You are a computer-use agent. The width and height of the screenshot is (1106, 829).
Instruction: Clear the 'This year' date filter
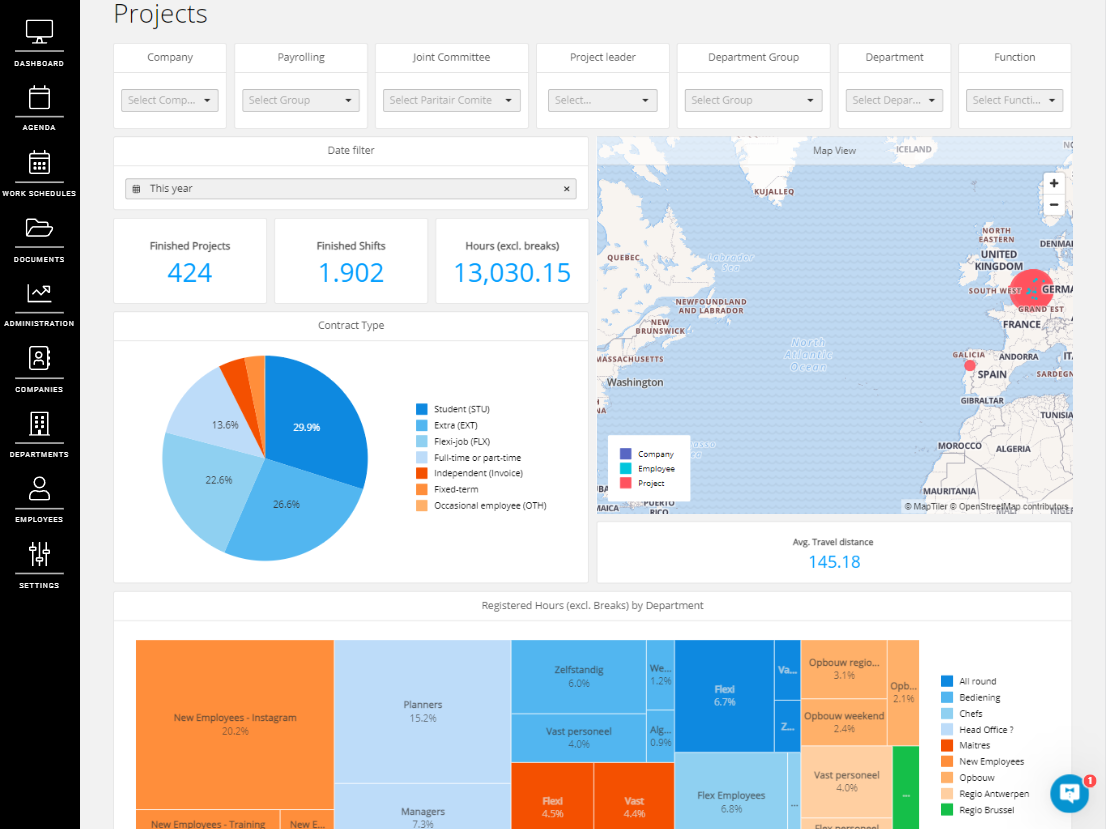[566, 188]
